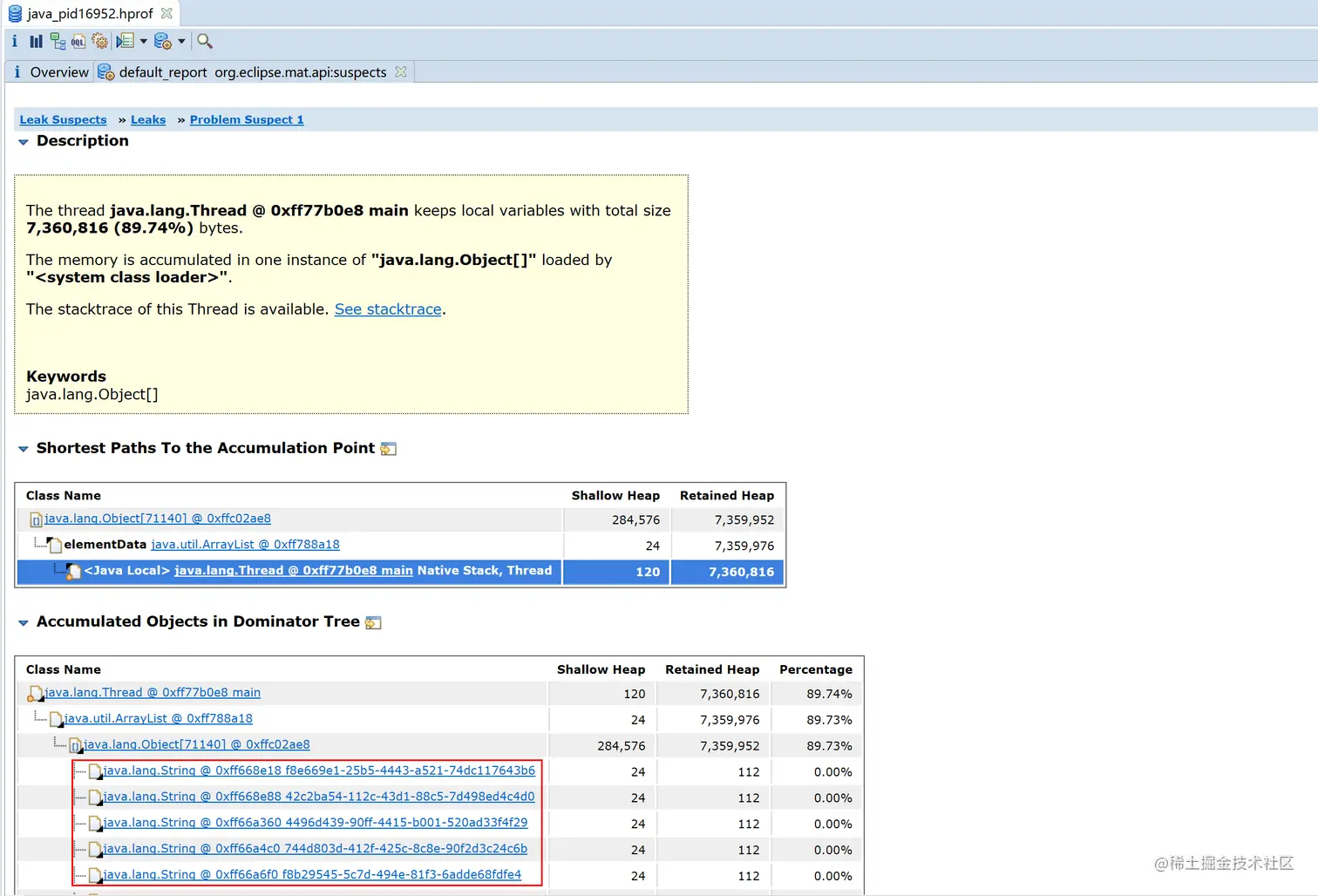1318x896 pixels.
Task: Click Percentage column header
Action: click(x=816, y=669)
